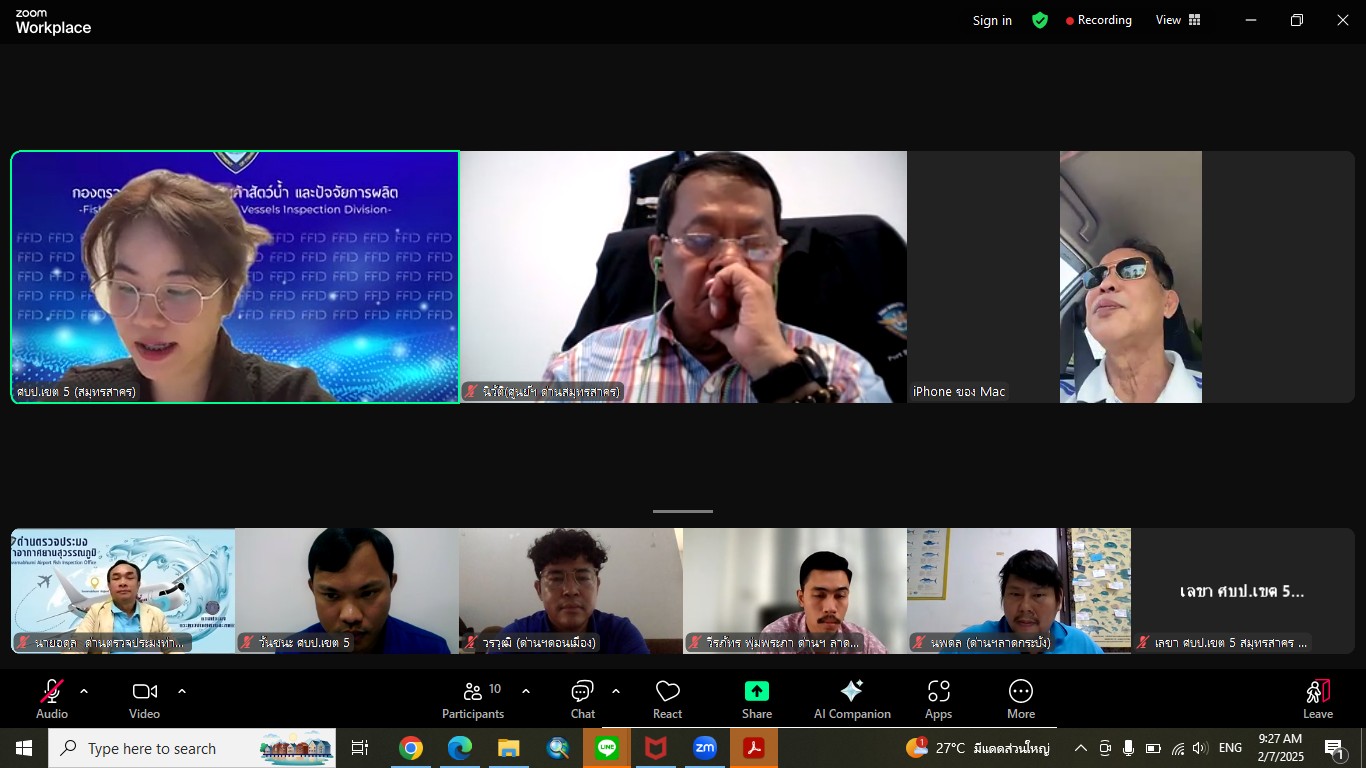Click the gallery divider handle bar
1366x768 pixels.
tap(683, 511)
